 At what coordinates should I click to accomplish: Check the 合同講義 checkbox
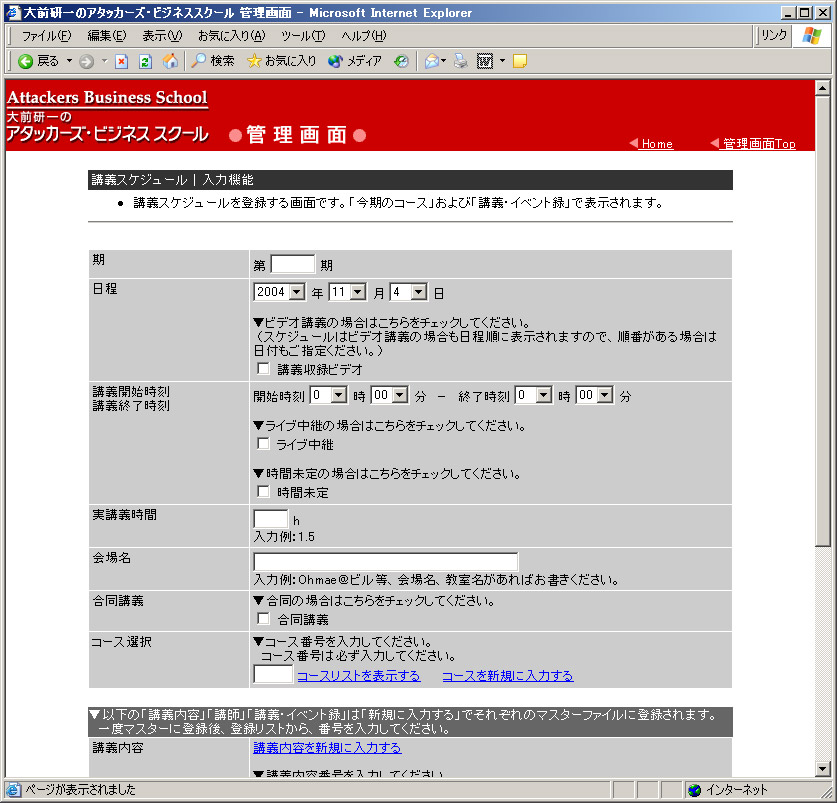pyautogui.click(x=263, y=618)
